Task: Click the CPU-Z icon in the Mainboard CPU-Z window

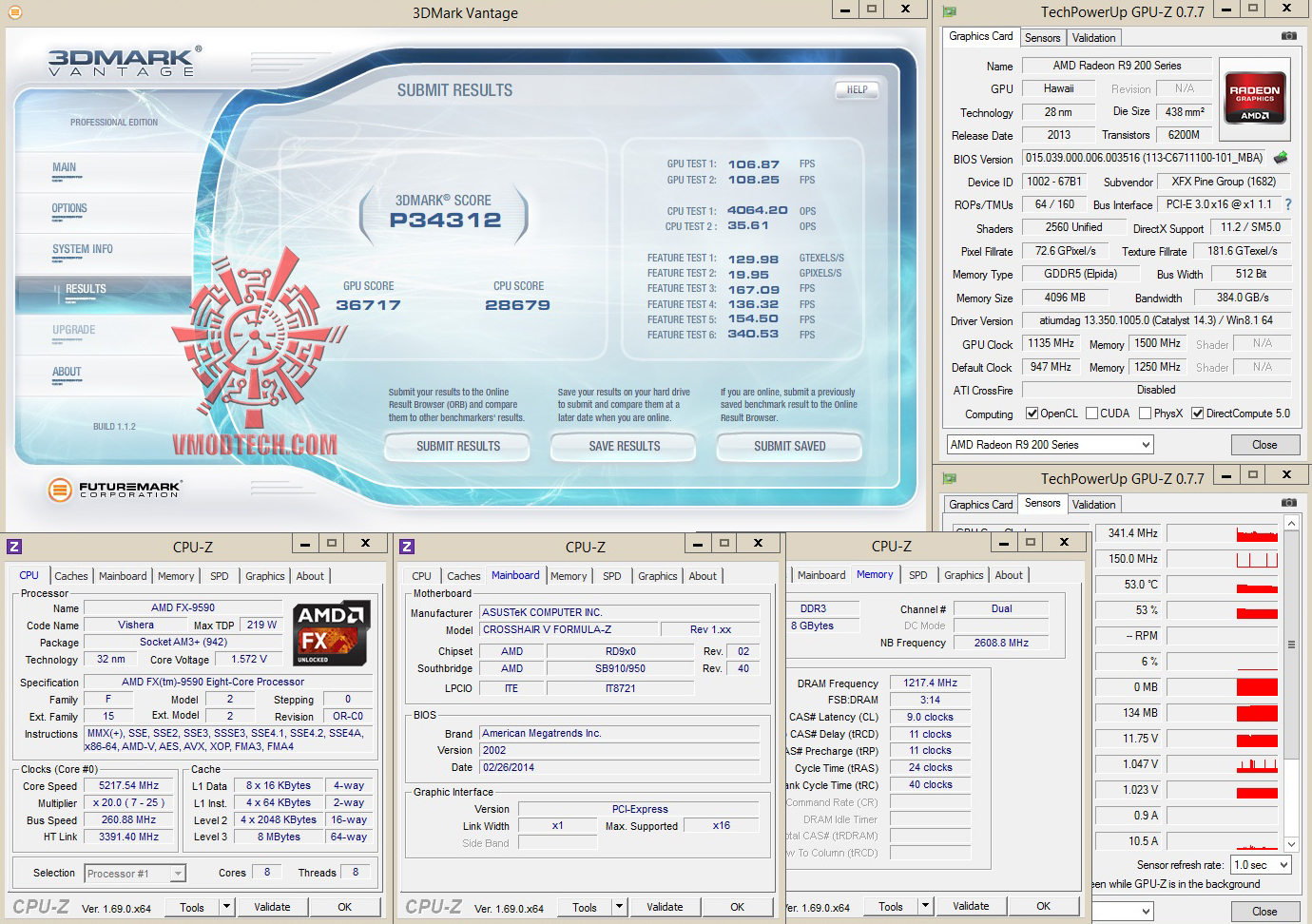Action: (x=407, y=546)
